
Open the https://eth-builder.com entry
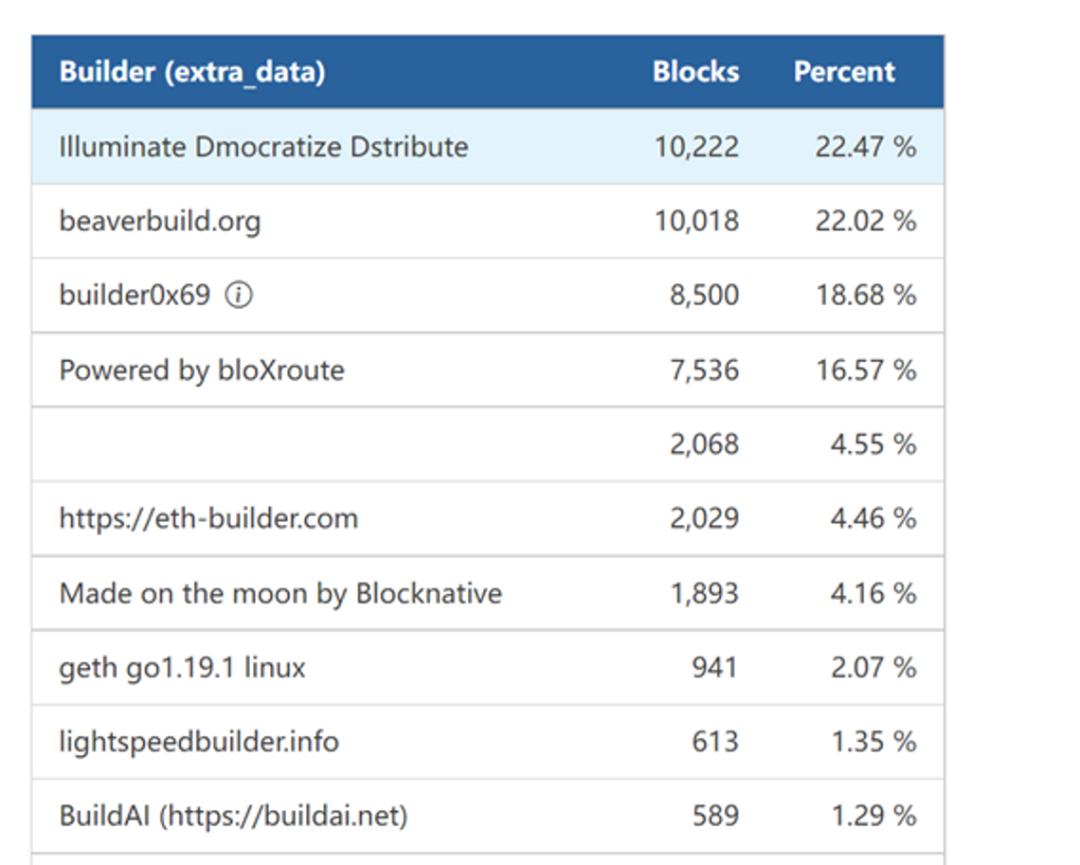(208, 518)
